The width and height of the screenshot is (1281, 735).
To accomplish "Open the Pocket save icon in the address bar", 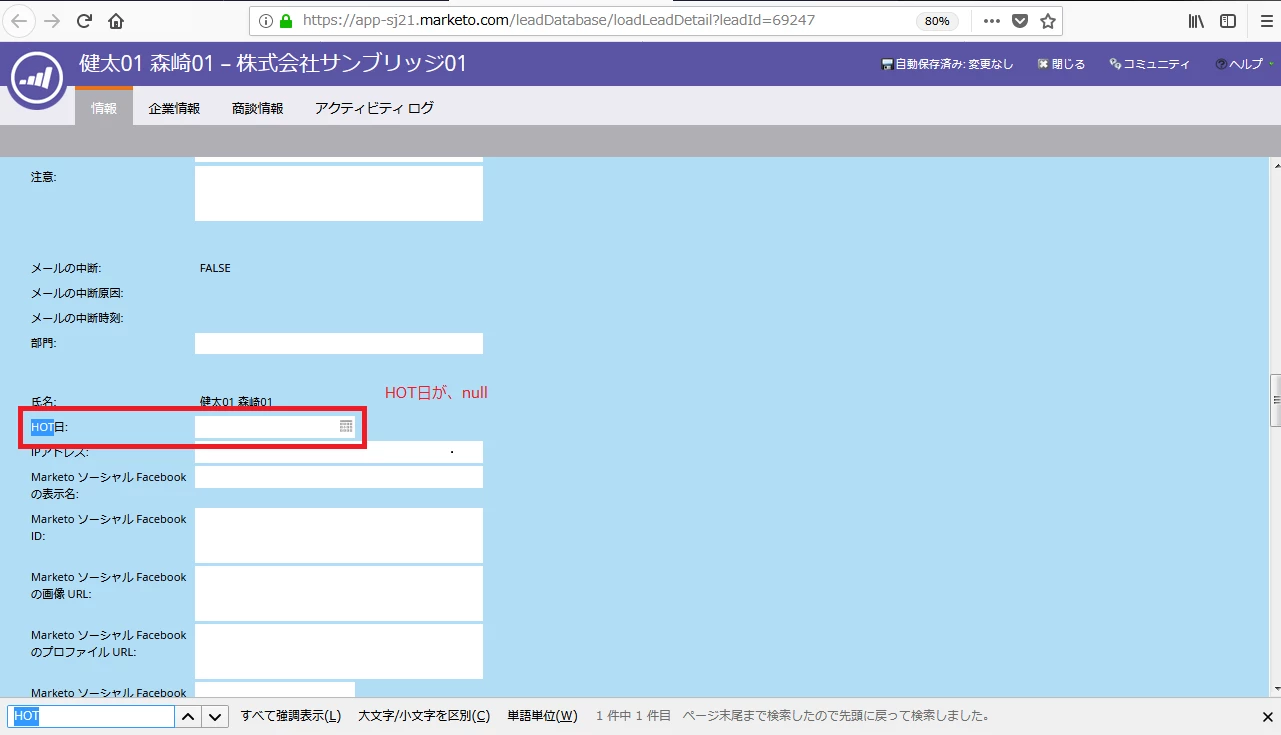I will click(x=1019, y=21).
